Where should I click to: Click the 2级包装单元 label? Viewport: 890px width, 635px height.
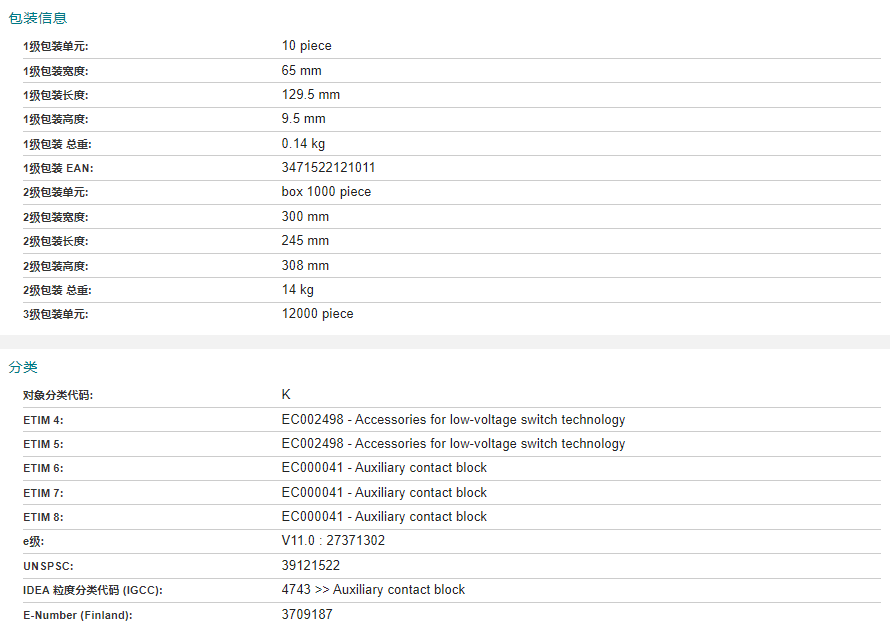click(x=56, y=193)
